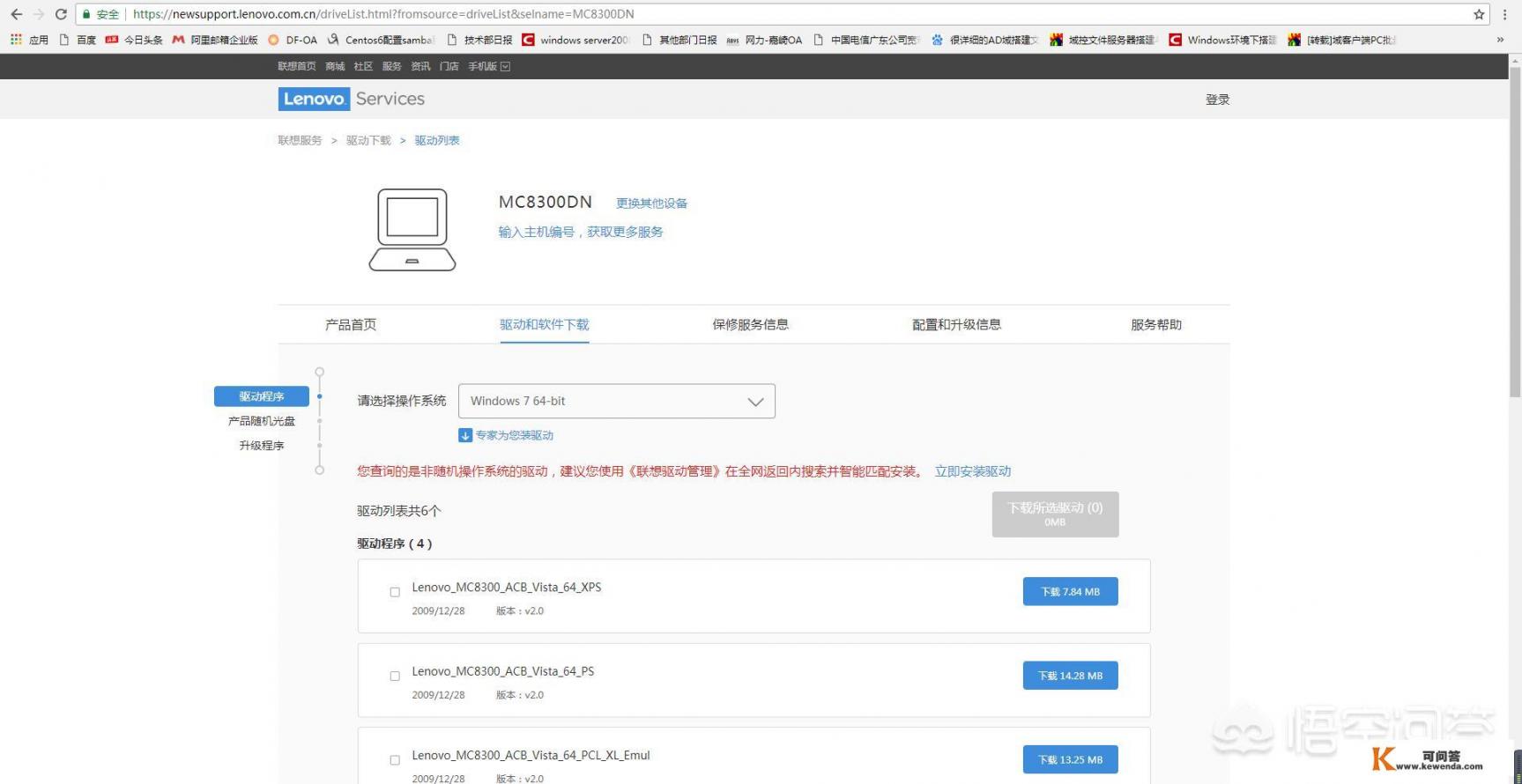Click the download icon beside 专家为您装驱动
This screenshot has width=1522, height=784.
tap(465, 435)
